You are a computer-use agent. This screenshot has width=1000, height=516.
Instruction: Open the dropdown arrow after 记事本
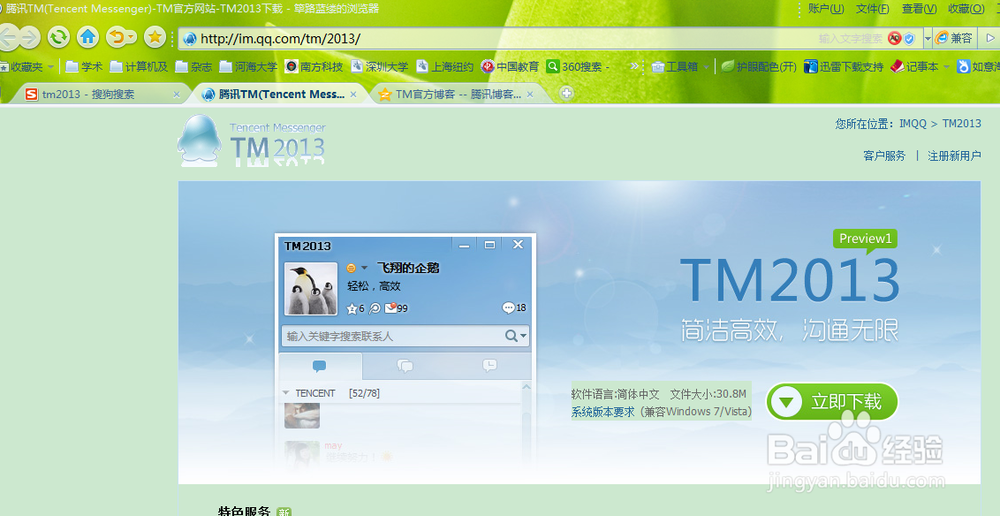click(946, 66)
